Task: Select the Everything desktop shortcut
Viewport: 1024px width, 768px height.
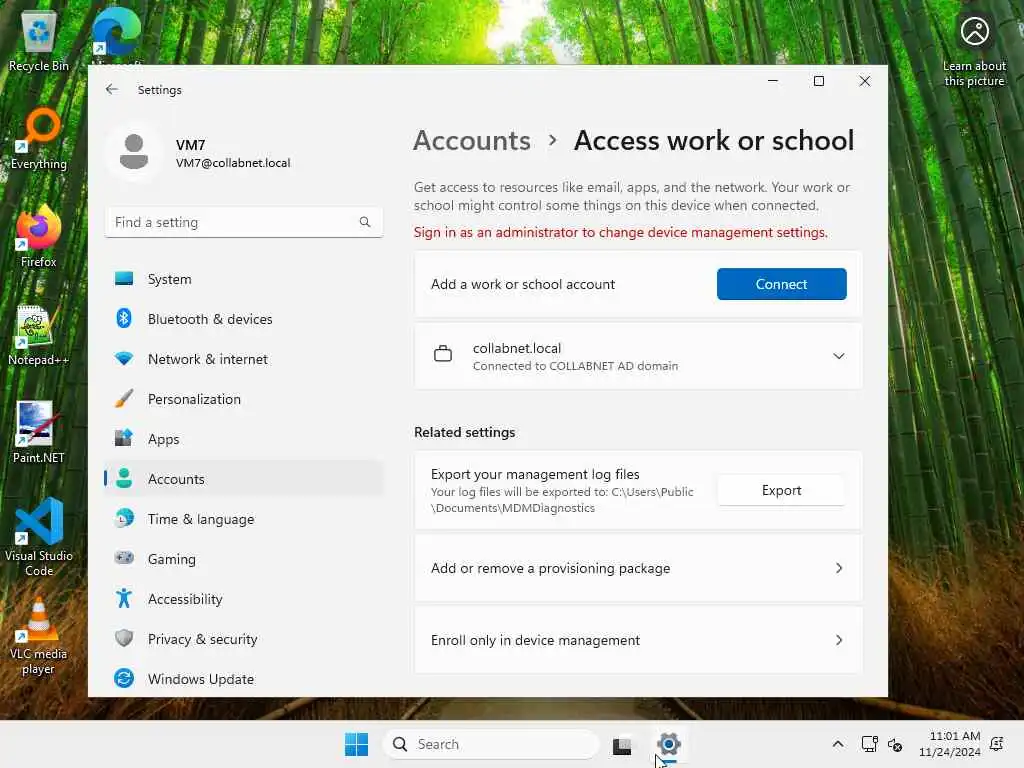Action: [39, 138]
